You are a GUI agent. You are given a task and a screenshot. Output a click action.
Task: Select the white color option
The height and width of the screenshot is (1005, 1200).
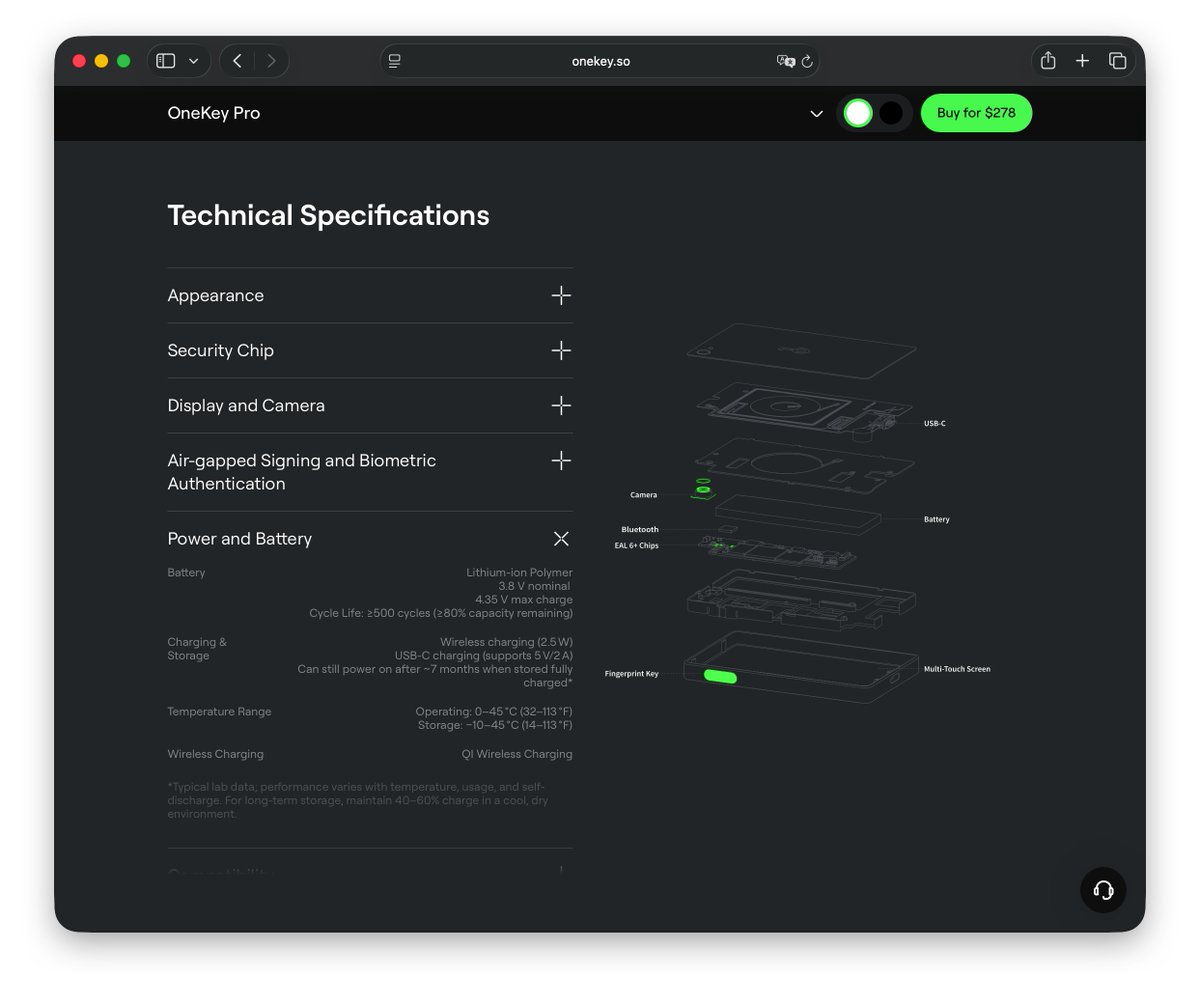click(x=858, y=113)
